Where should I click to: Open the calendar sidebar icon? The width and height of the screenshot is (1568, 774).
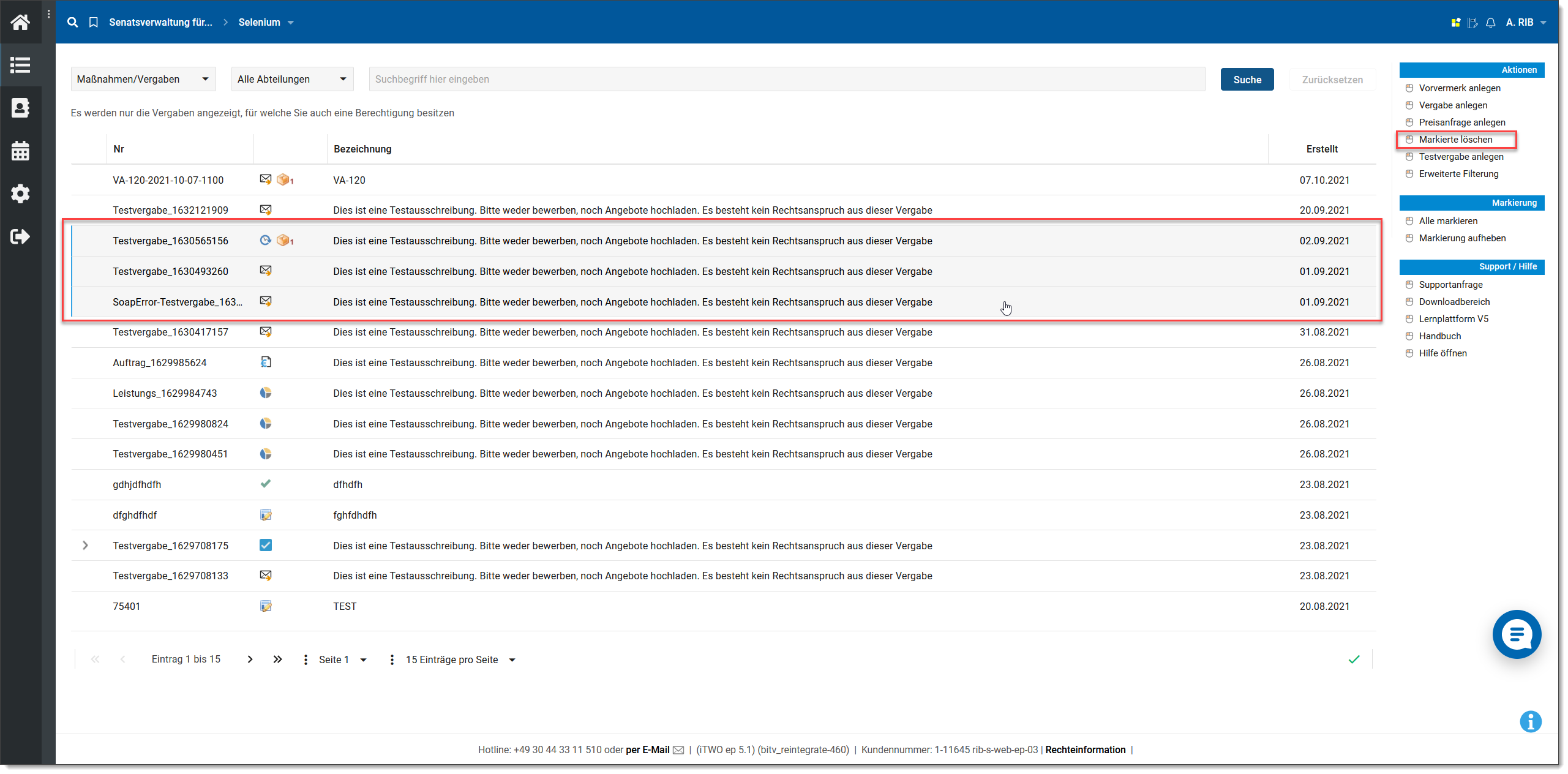(20, 151)
